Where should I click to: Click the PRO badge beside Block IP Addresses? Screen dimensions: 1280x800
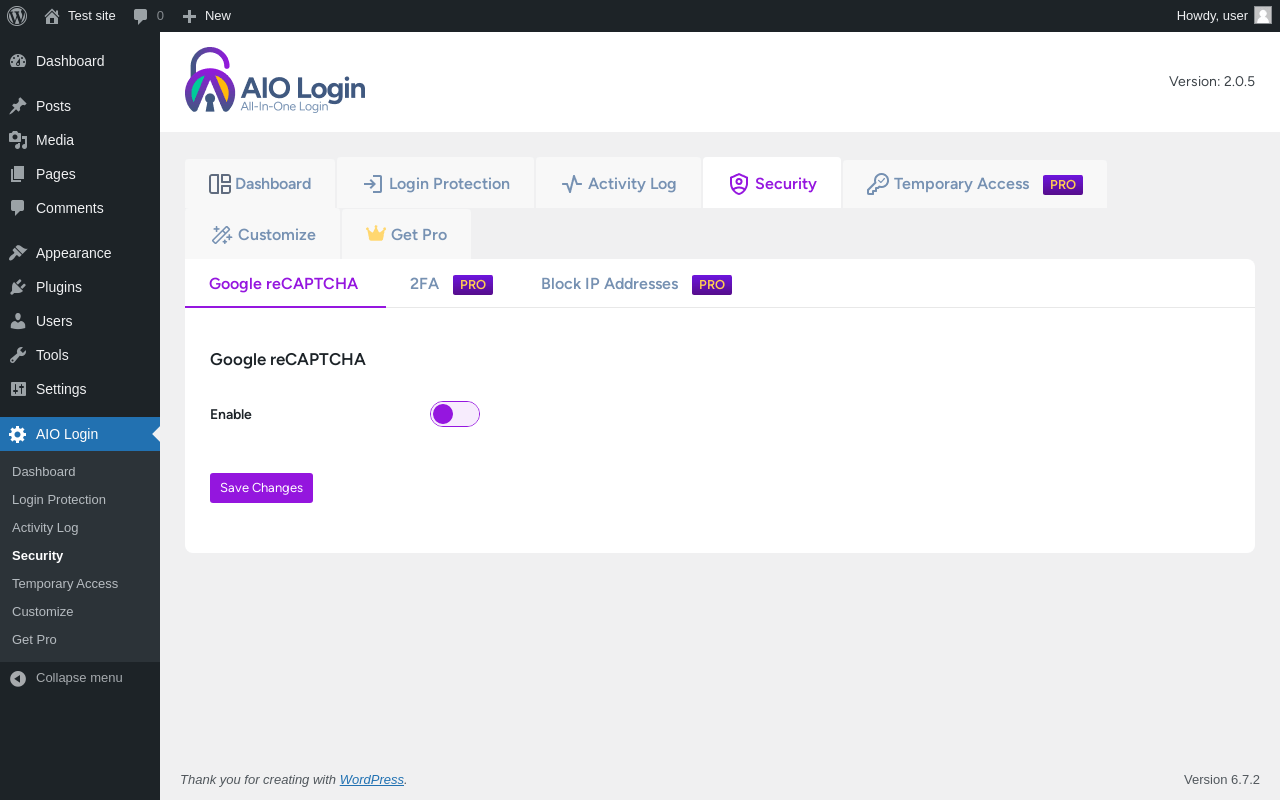pos(712,285)
